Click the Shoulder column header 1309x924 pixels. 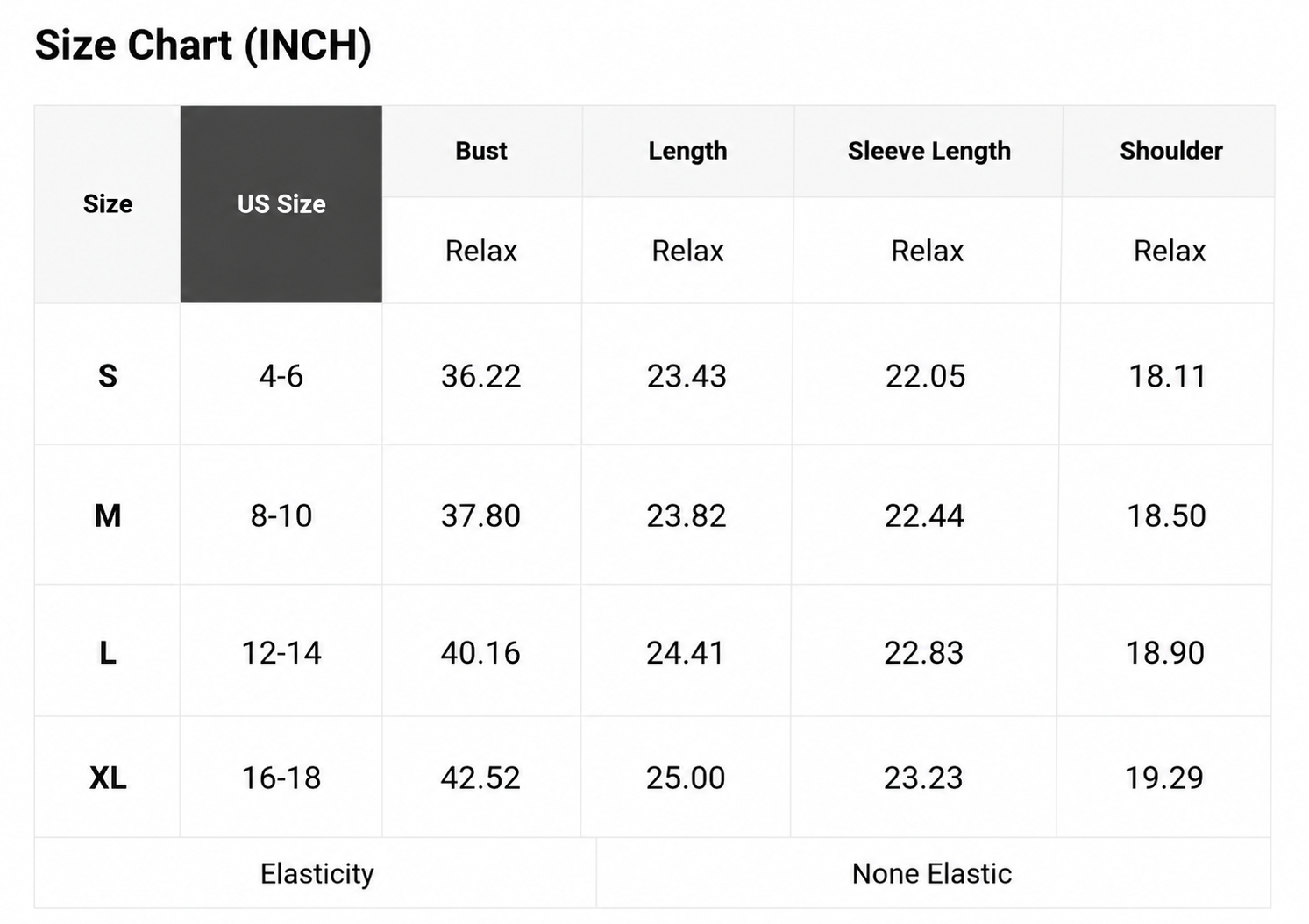(x=1170, y=151)
